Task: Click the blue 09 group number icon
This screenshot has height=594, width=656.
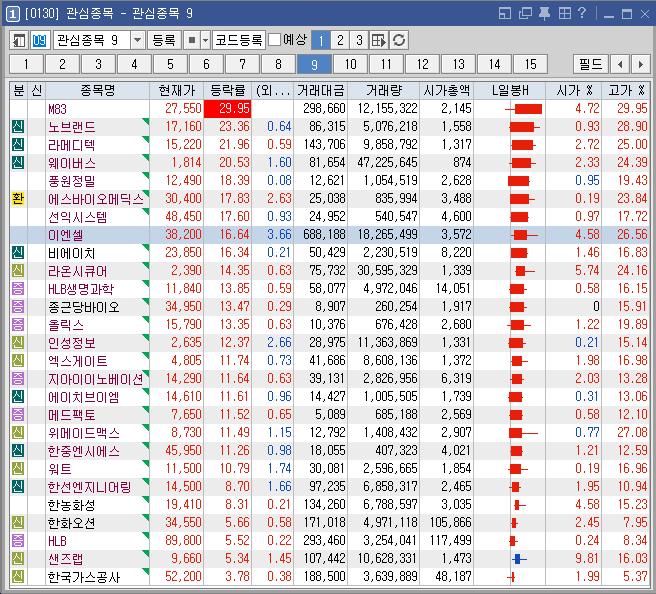Action: tap(39, 41)
